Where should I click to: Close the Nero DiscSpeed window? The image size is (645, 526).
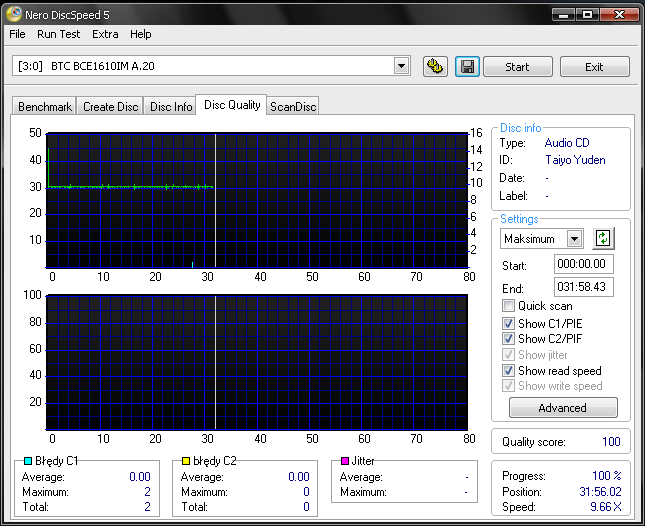point(619,14)
